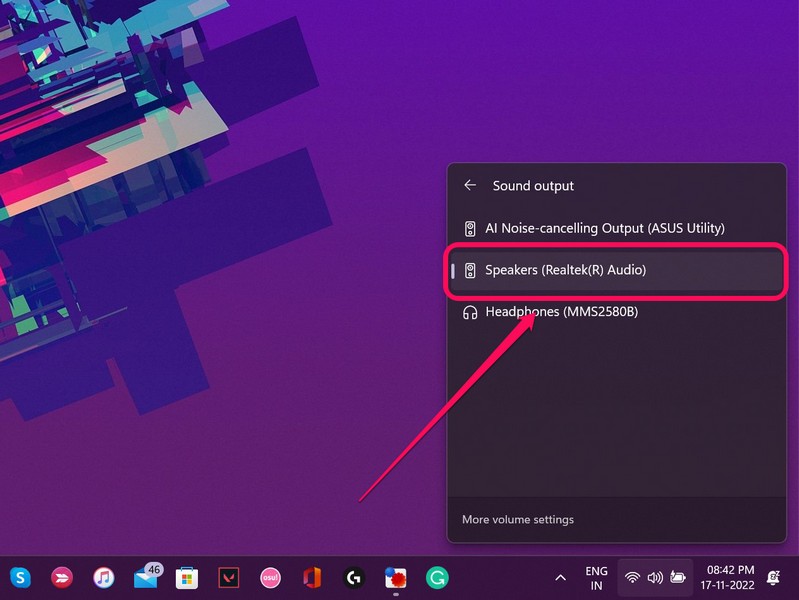Viewport: 799px width, 600px height.
Task: Open the clock and date flyout
Action: (x=730, y=577)
